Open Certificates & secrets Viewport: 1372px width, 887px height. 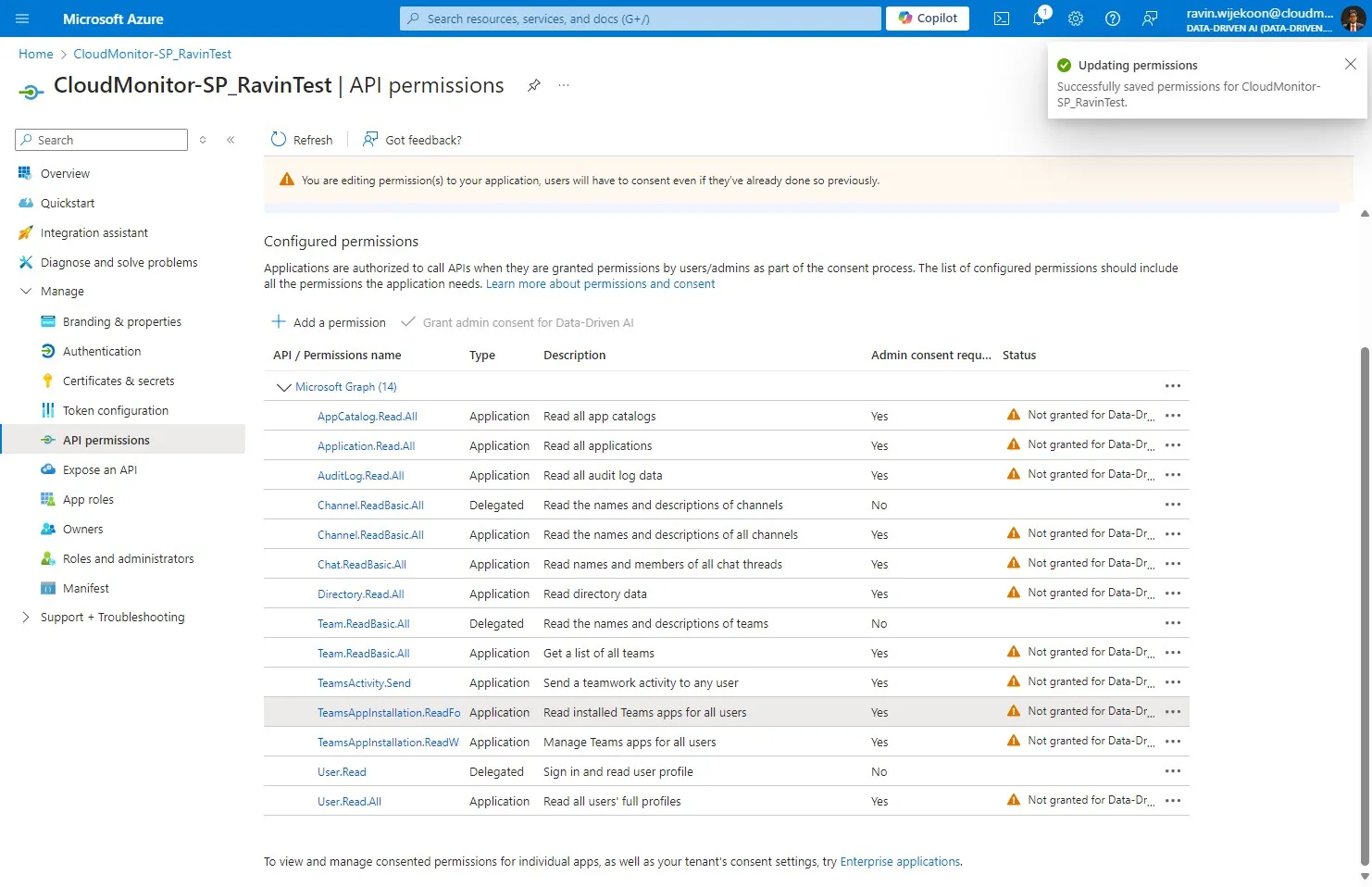pos(118,381)
